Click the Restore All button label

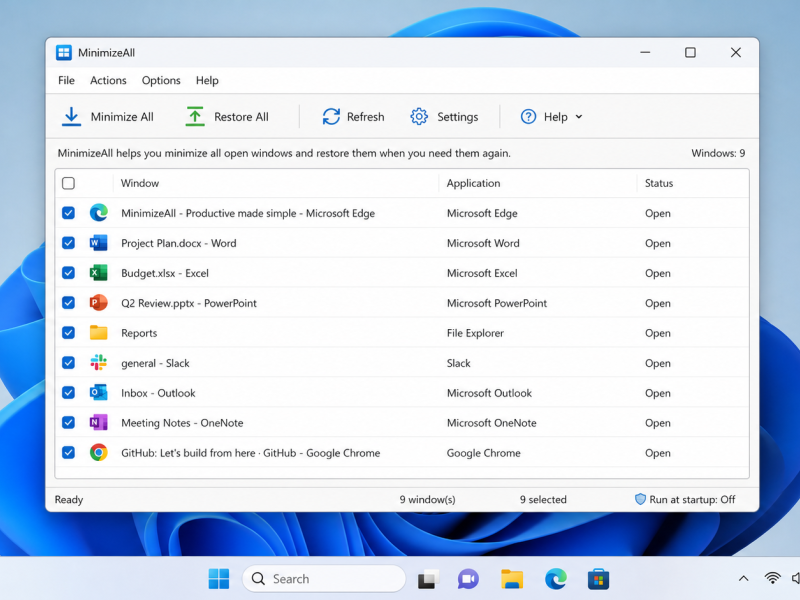point(241,117)
